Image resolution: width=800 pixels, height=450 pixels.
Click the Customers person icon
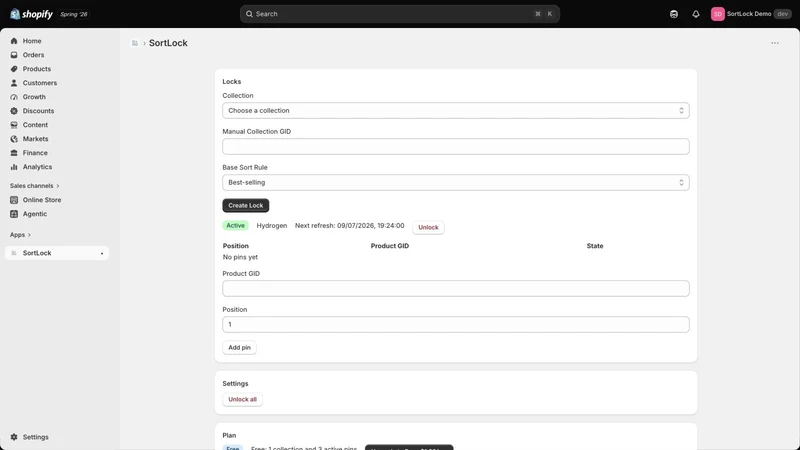click(x=14, y=83)
